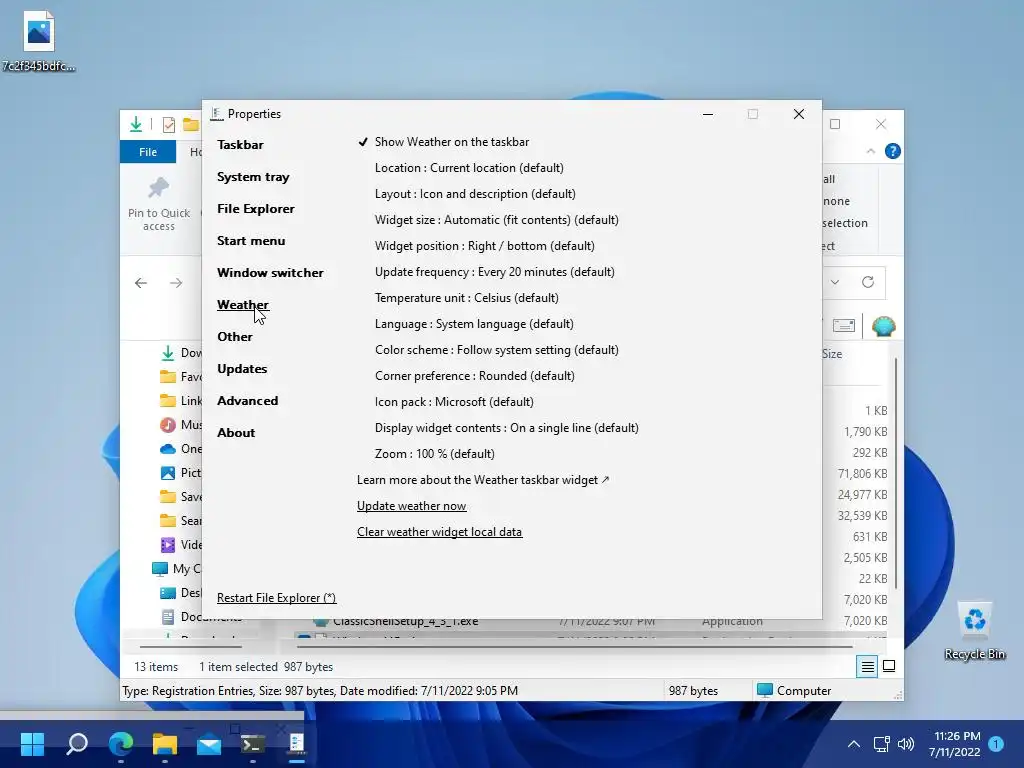Image resolution: width=1024 pixels, height=768 pixels.
Task: Switch Explorer to details view icon
Action: pyautogui.click(x=867, y=666)
